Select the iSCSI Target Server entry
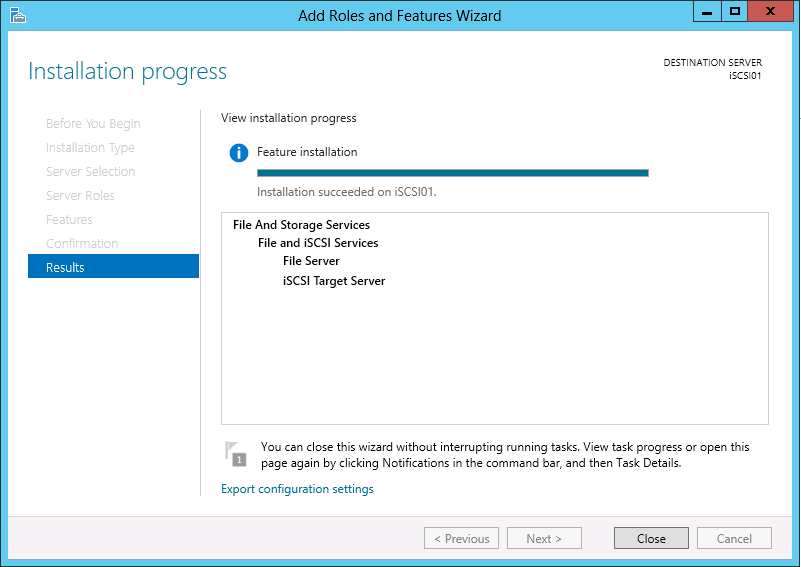This screenshot has height=567, width=801. click(x=334, y=280)
